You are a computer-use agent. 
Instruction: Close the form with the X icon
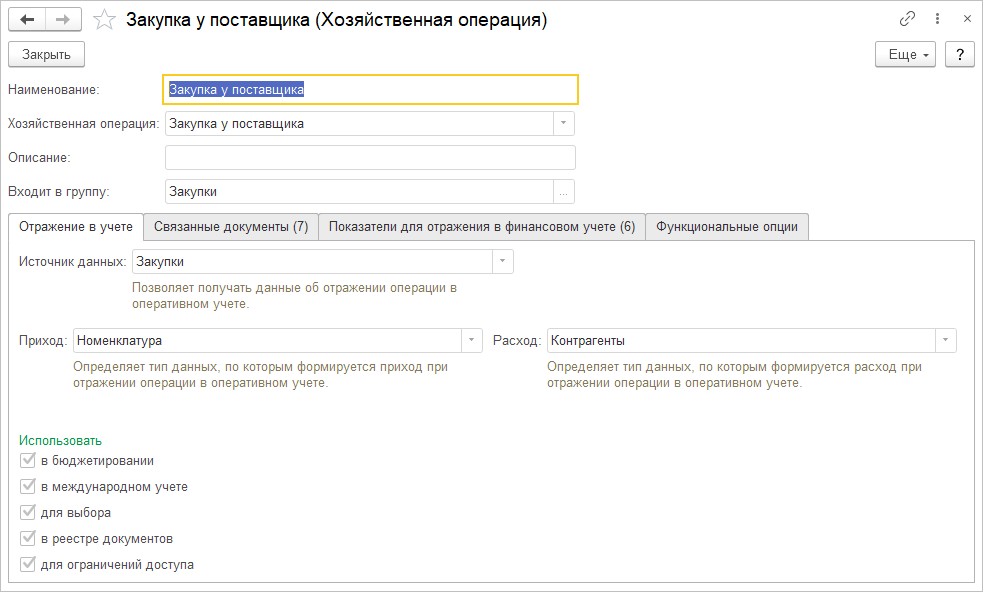pyautogui.click(x=965, y=19)
